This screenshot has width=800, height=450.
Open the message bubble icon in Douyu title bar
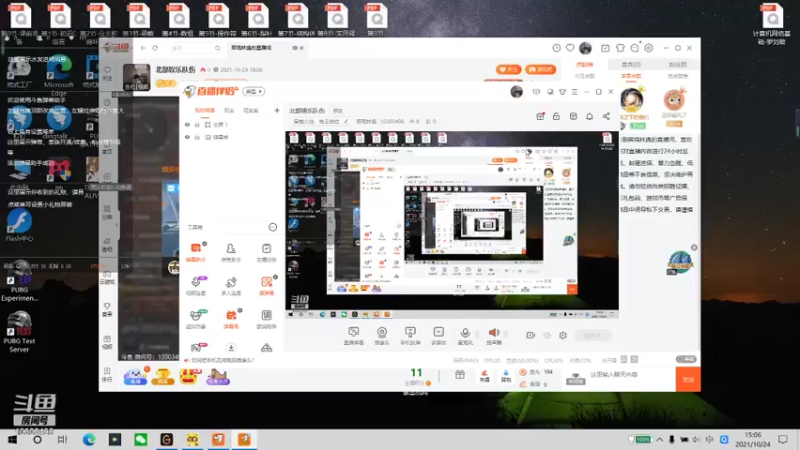point(634,48)
